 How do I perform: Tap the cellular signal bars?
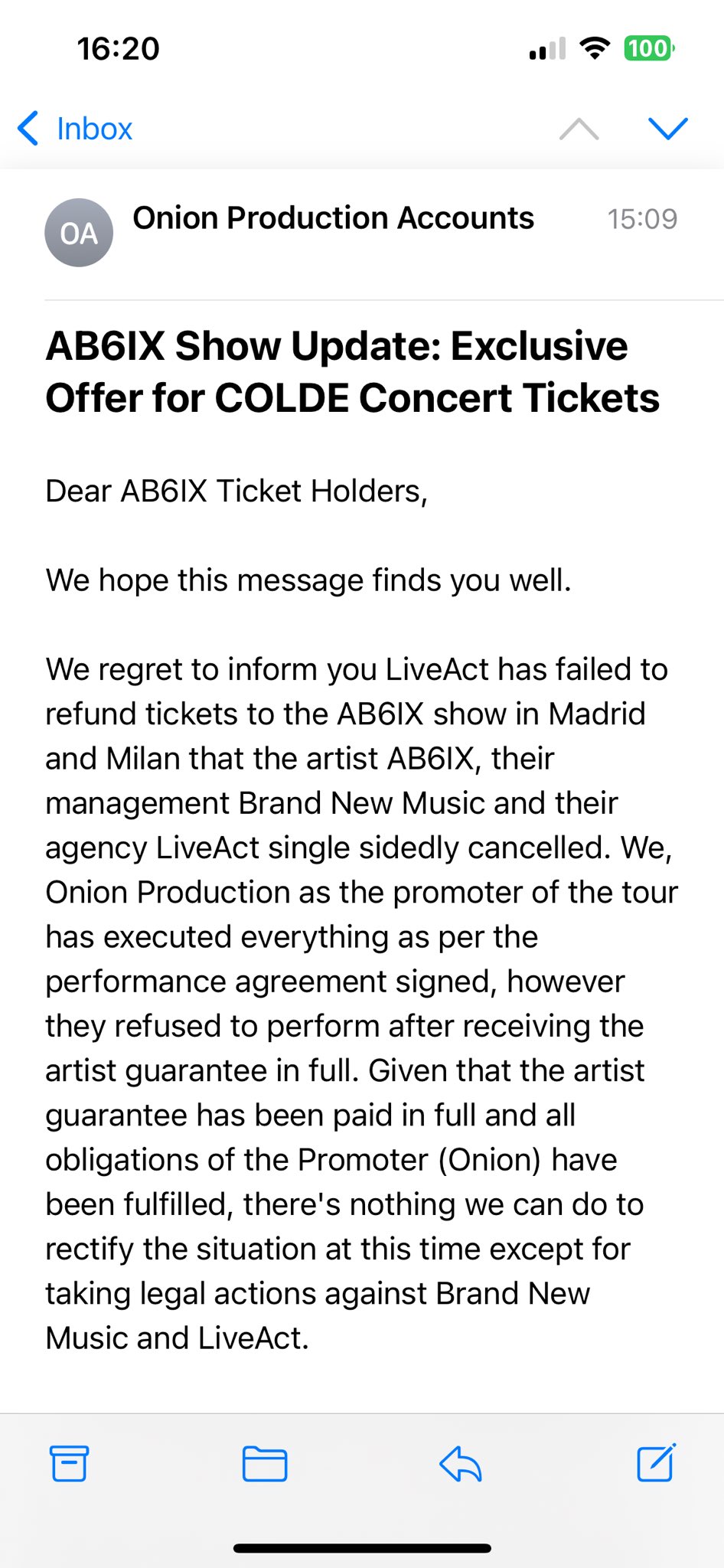[547, 49]
